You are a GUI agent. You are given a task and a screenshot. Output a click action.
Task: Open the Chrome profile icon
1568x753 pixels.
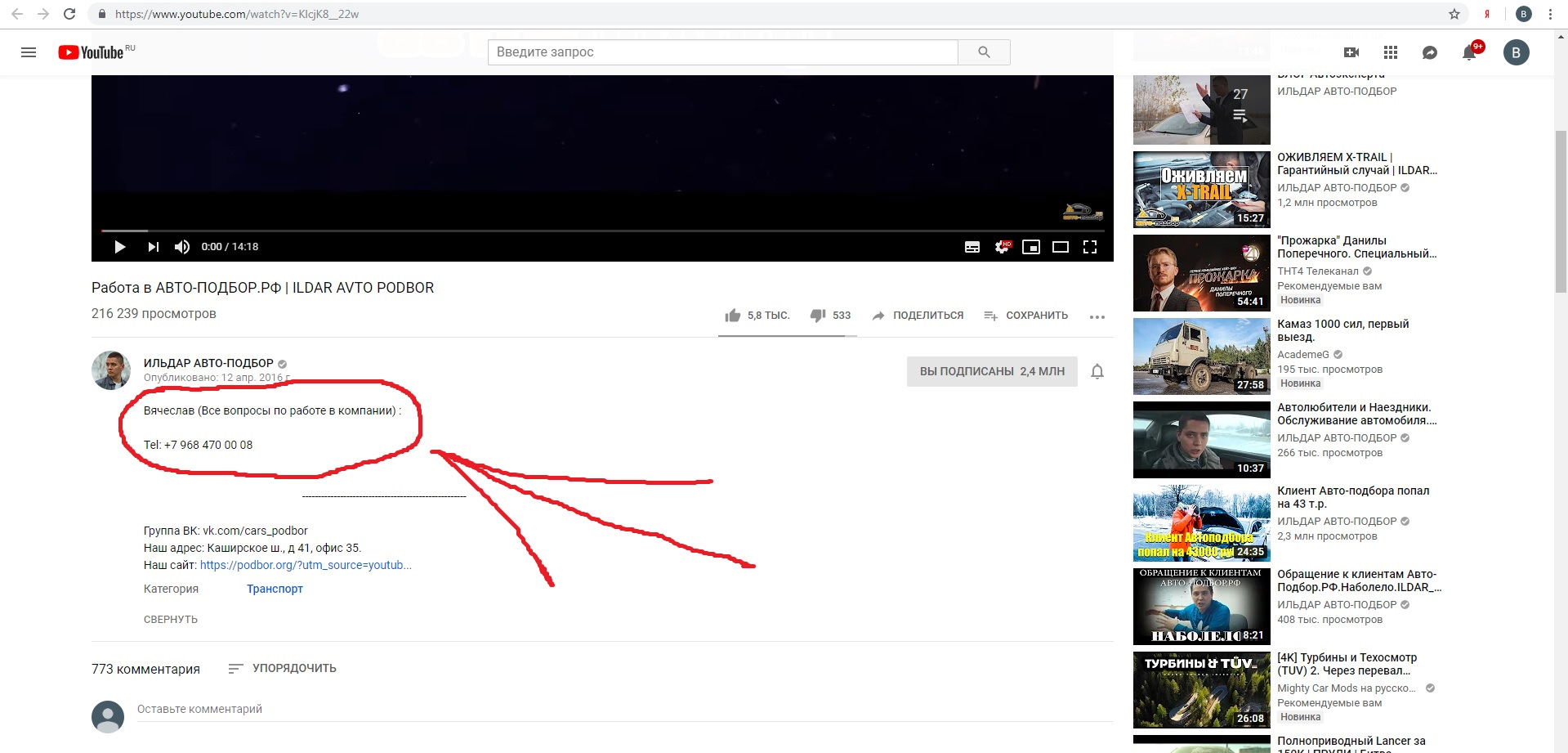pyautogui.click(x=1524, y=14)
